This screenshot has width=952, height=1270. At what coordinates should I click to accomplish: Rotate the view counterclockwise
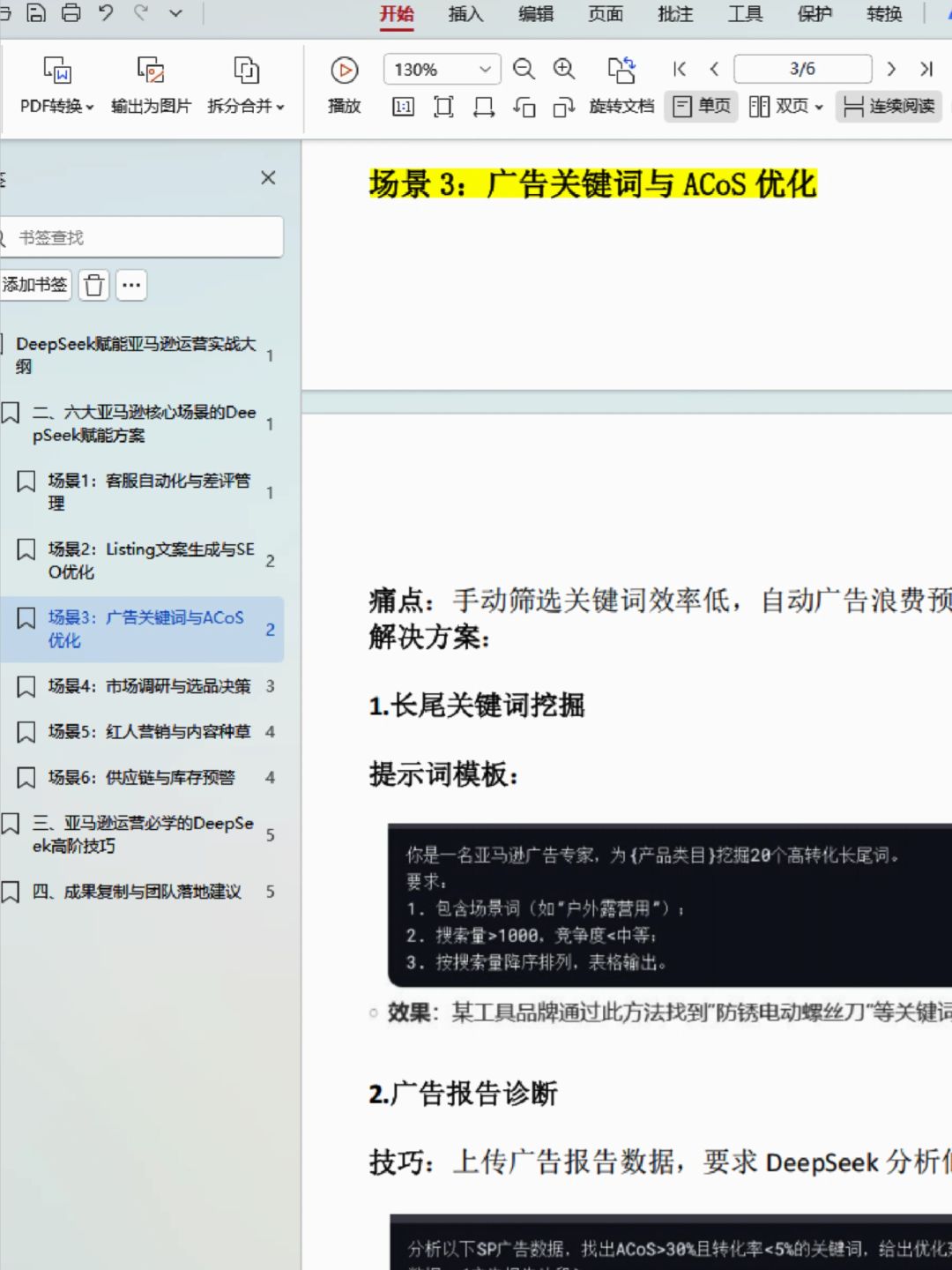pos(524,108)
